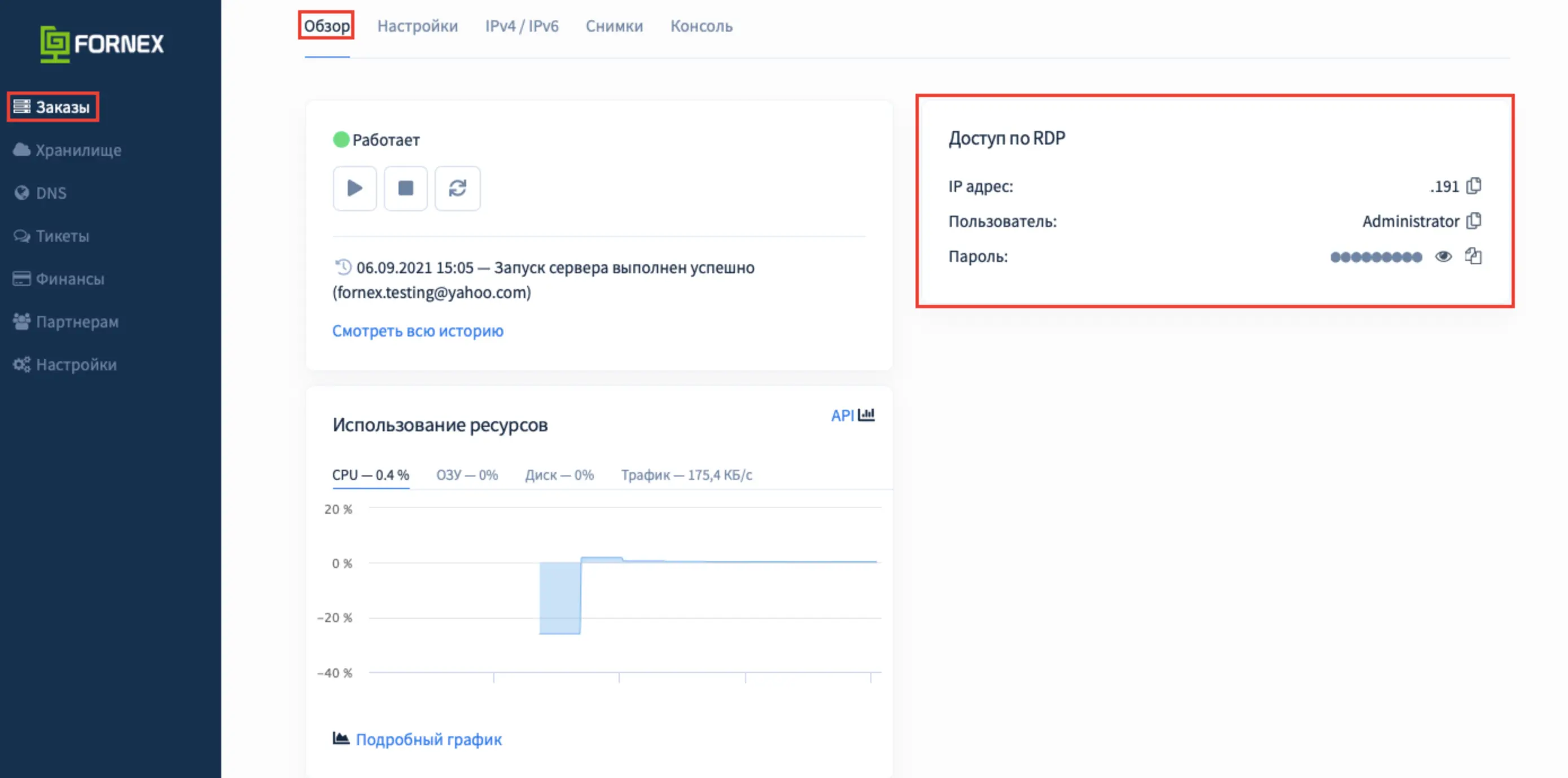Click the FORNEX logo
This screenshot has width=1568, height=778.
point(102,44)
